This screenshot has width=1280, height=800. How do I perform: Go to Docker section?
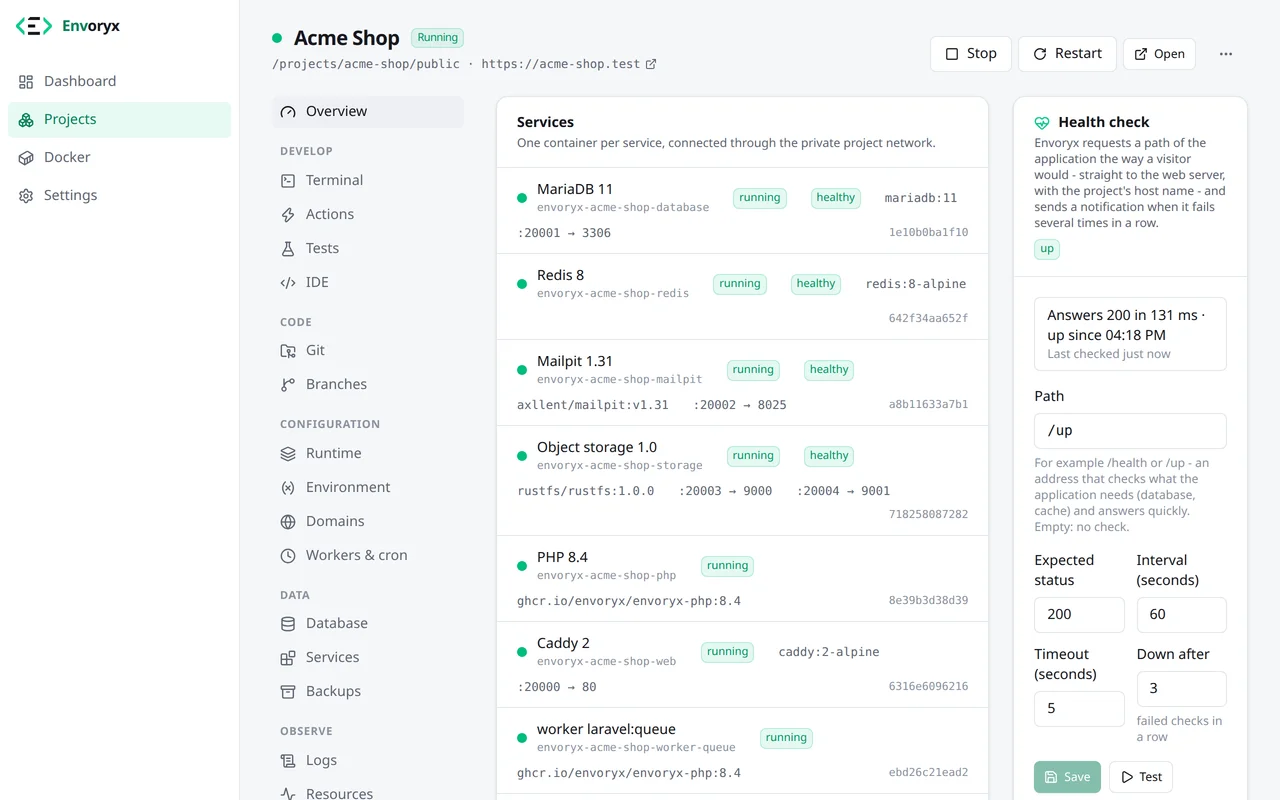[119, 157]
